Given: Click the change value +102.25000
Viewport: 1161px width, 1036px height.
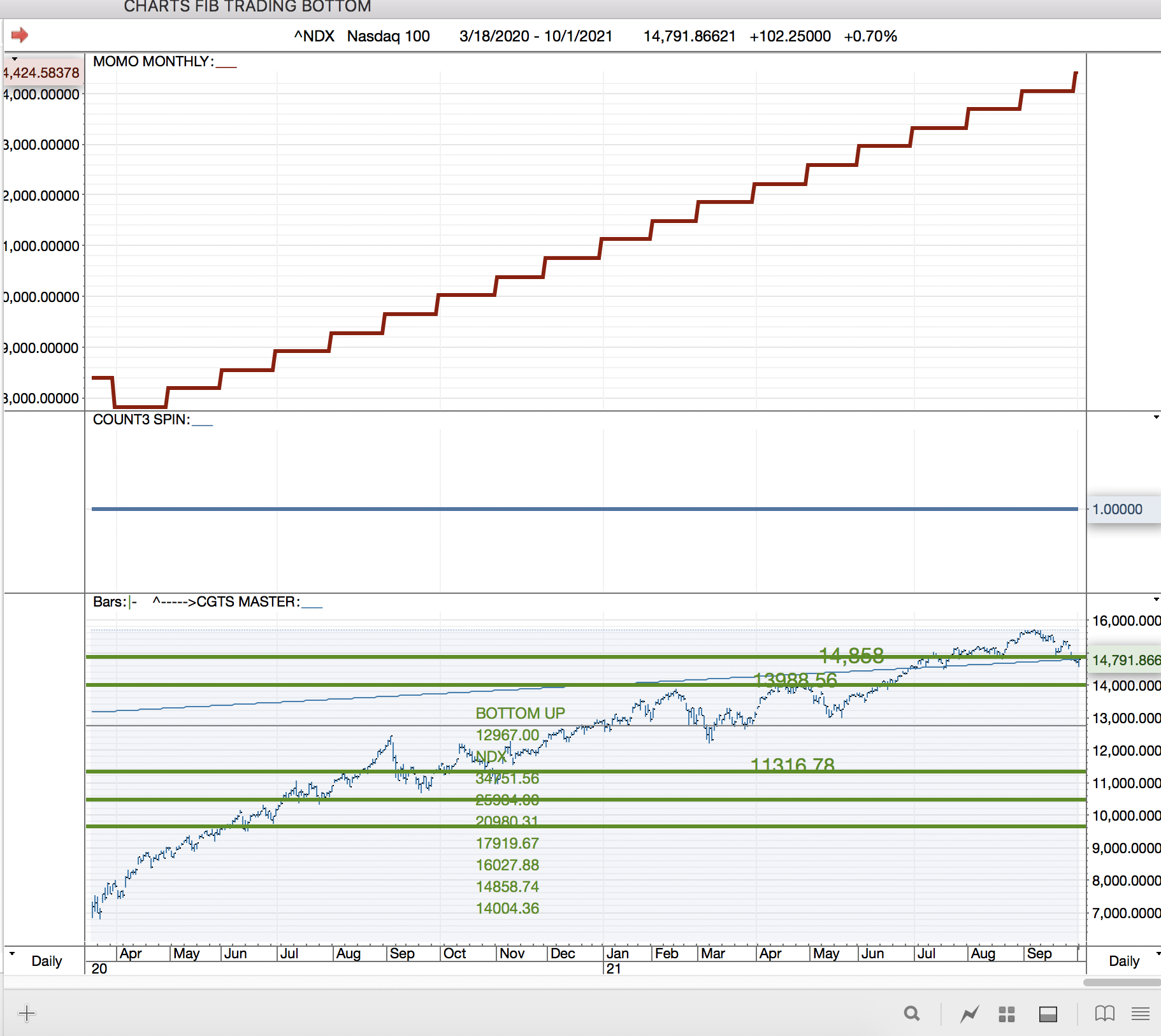Looking at the screenshot, I should 790,36.
